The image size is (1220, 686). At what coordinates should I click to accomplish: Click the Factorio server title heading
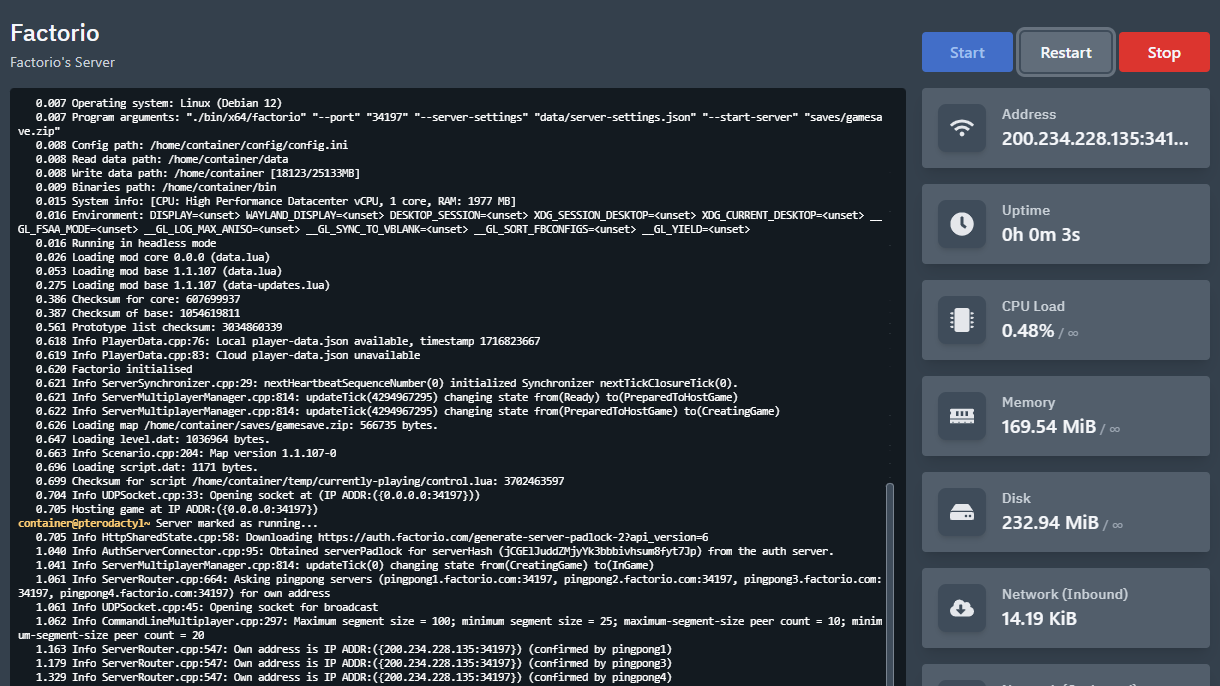click(x=55, y=33)
